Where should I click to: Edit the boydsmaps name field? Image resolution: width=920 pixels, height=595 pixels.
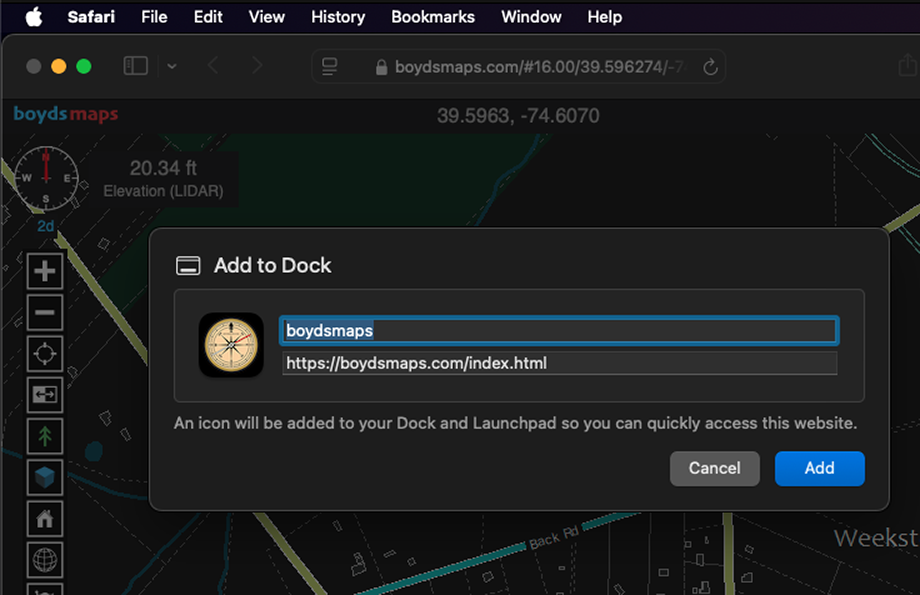pos(560,330)
